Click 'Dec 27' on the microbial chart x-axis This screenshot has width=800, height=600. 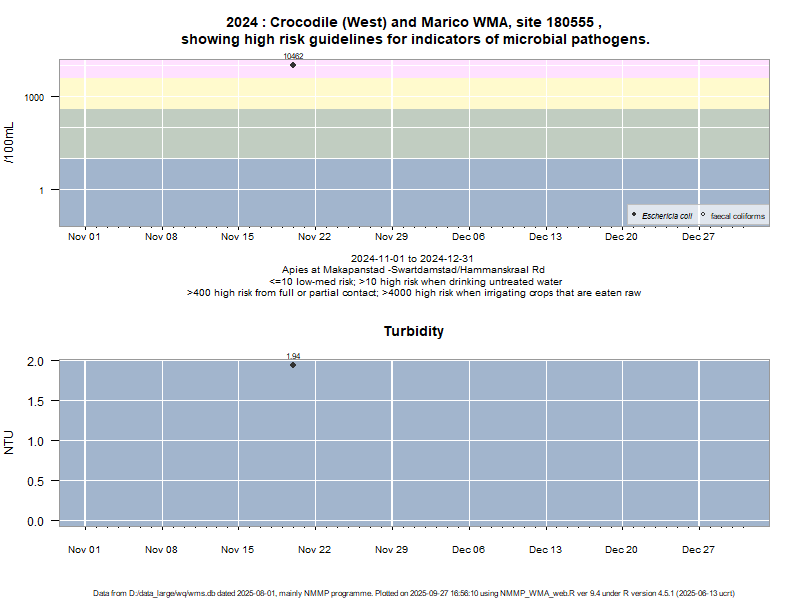point(698,237)
